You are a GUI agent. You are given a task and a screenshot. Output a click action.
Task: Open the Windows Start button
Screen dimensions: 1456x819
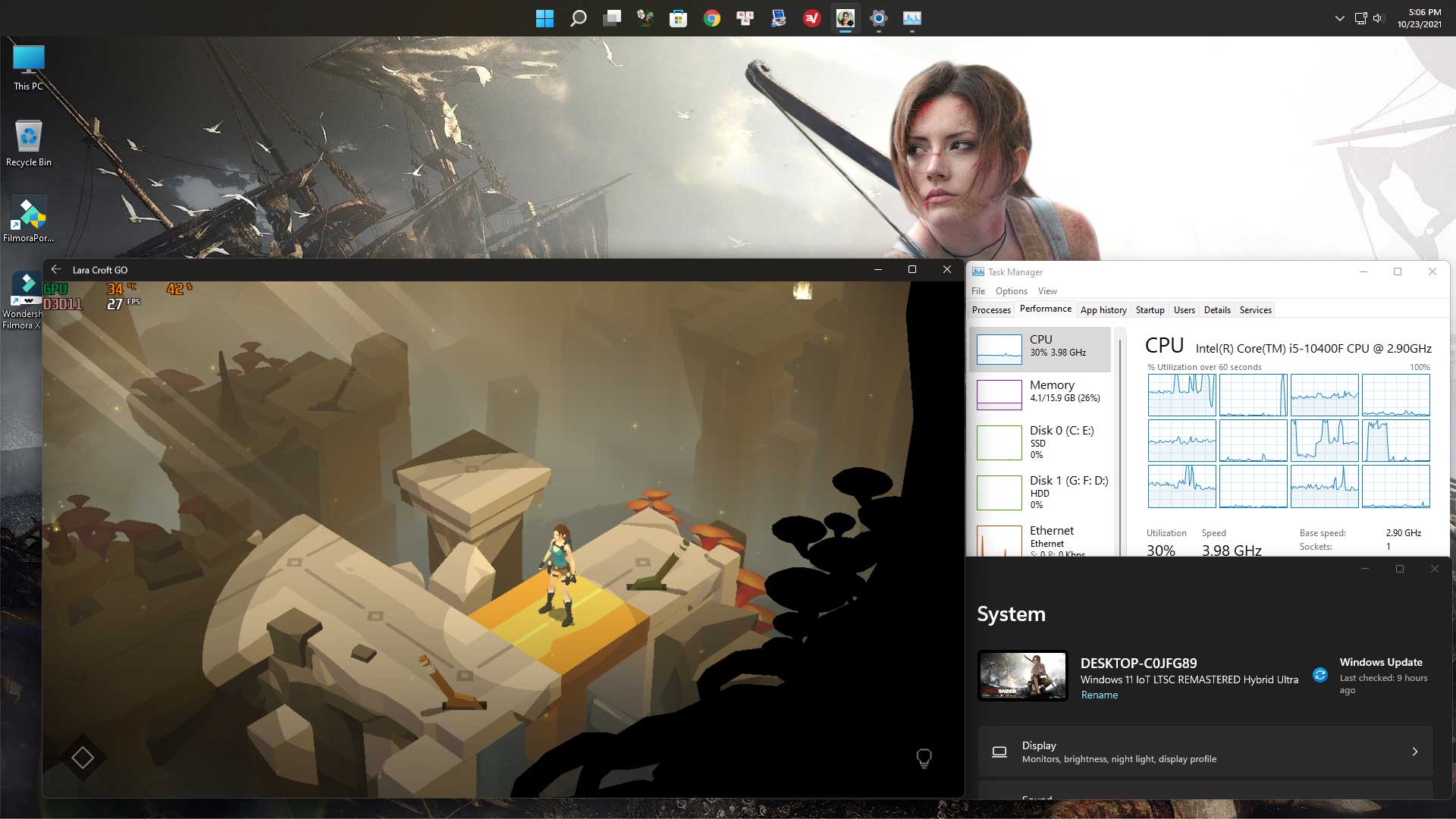(544, 18)
